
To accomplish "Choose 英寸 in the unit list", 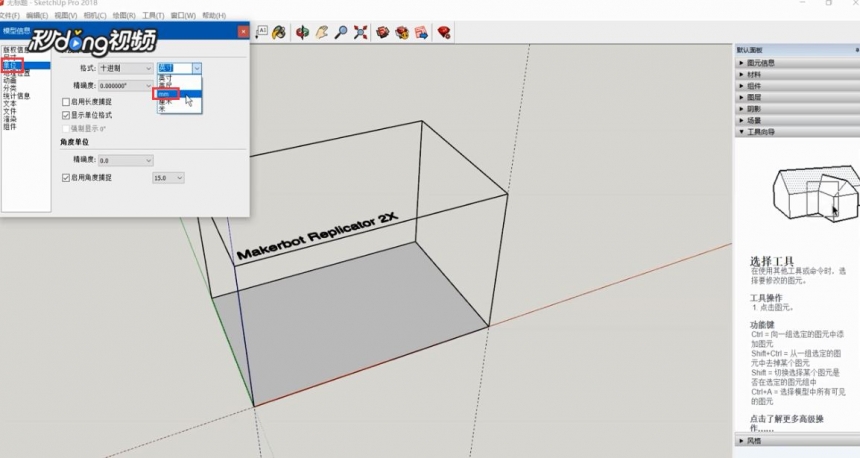I will click(179, 78).
